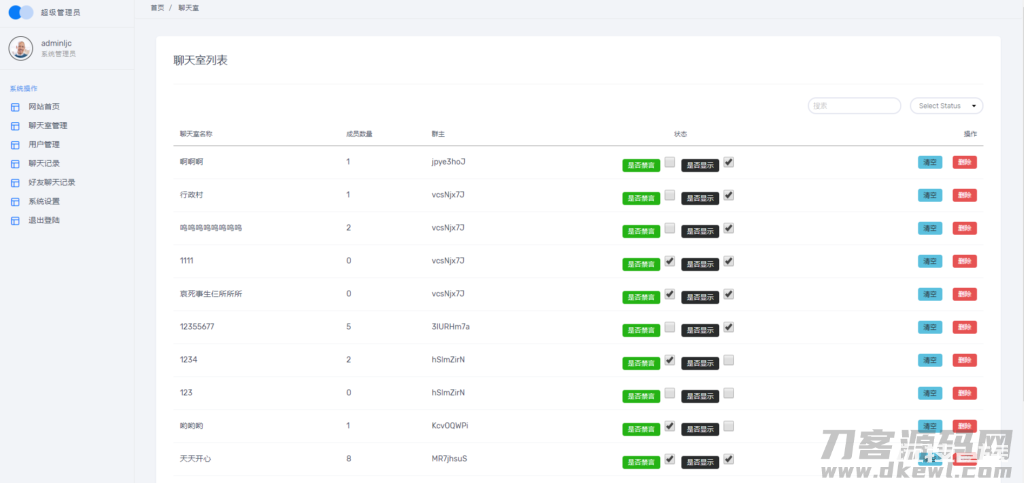Click the 首页 breadcrumb link
This screenshot has height=483, width=1024.
click(157, 7)
